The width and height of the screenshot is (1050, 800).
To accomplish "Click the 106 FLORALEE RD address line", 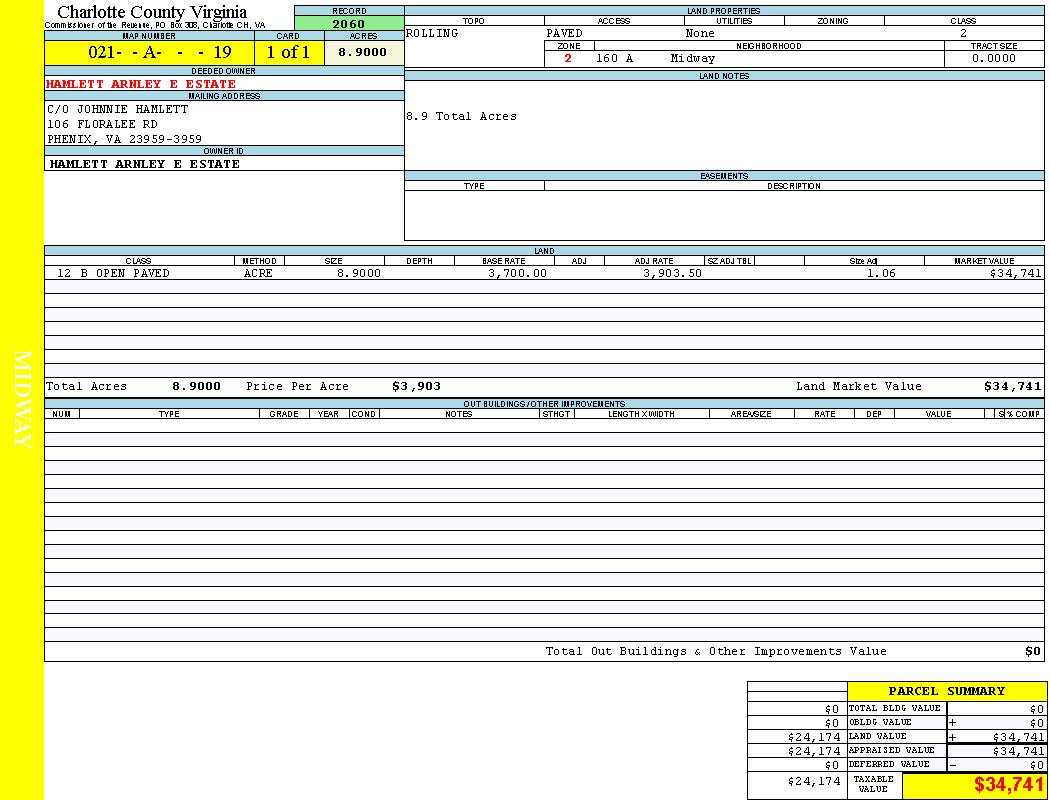I will [x=103, y=124].
